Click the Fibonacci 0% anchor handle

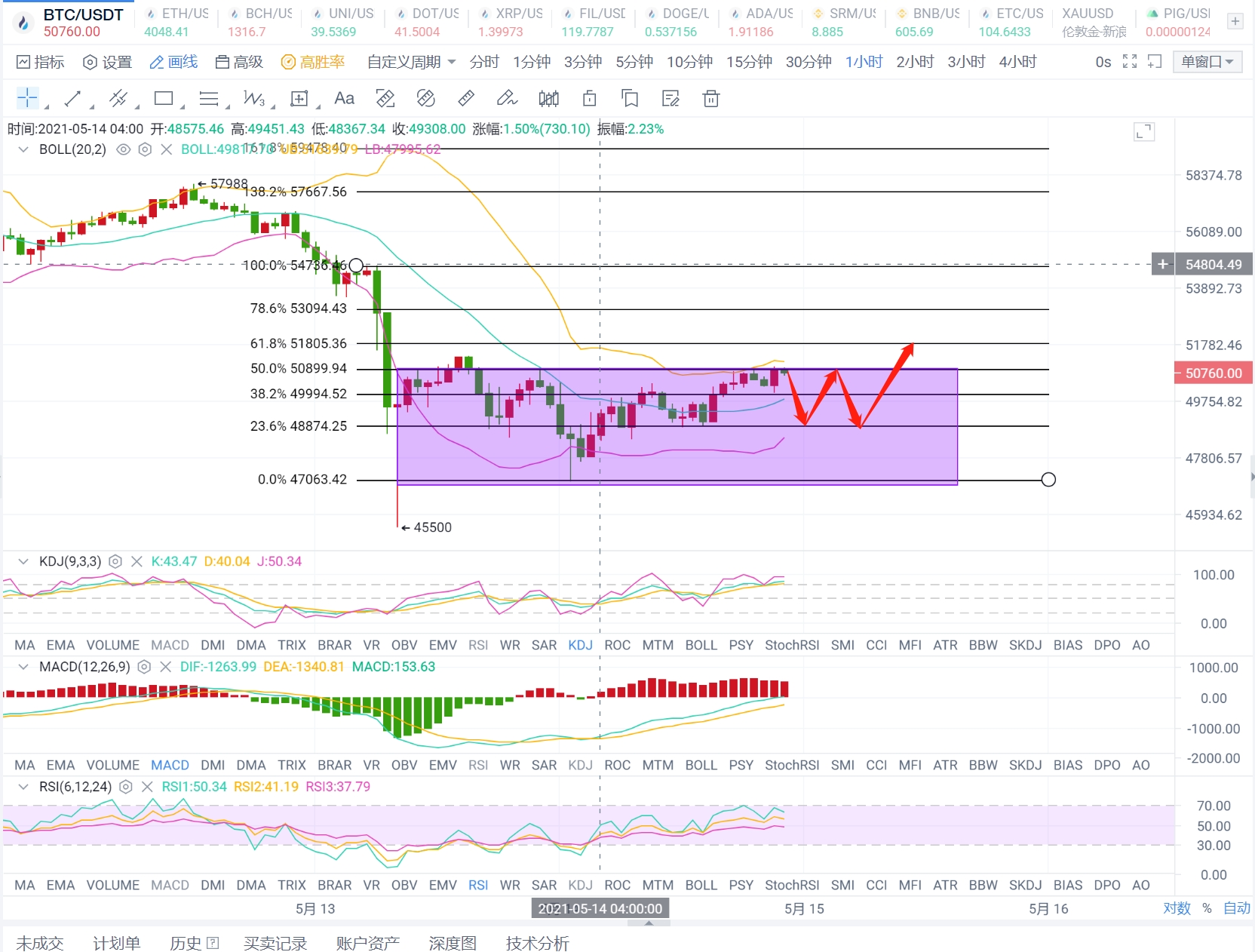tap(1048, 480)
